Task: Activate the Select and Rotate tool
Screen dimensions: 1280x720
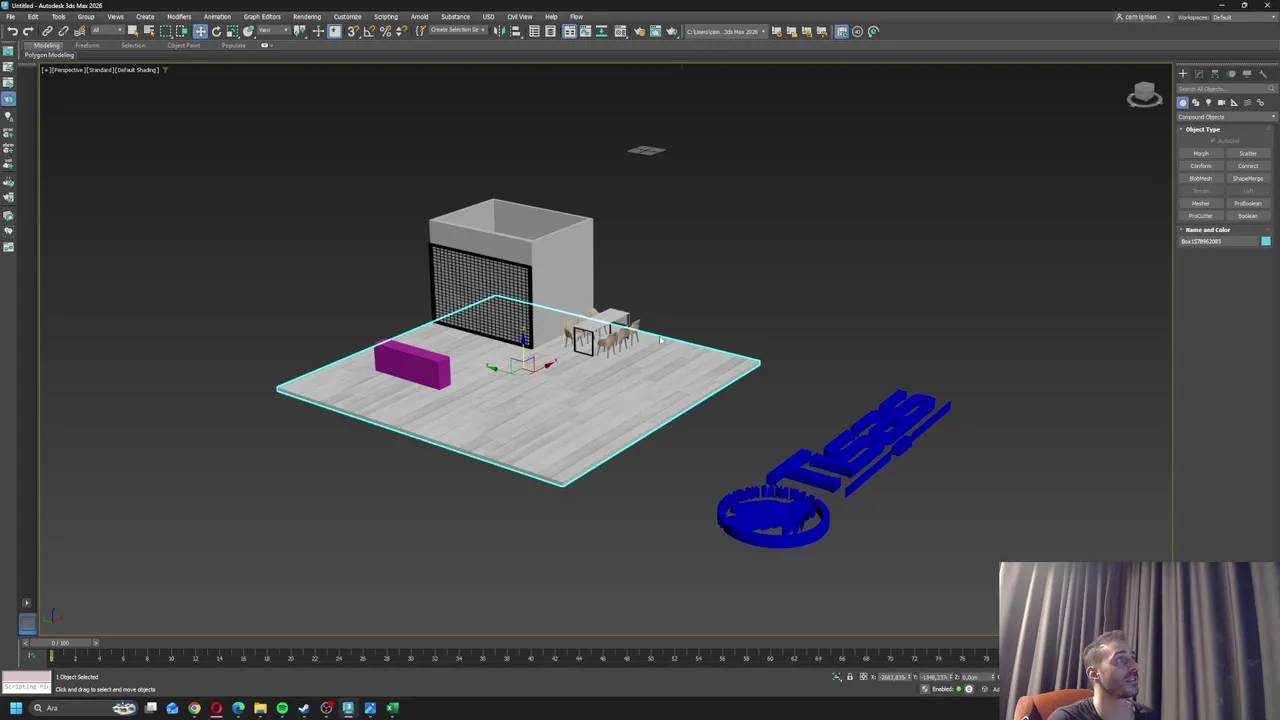Action: [x=216, y=31]
